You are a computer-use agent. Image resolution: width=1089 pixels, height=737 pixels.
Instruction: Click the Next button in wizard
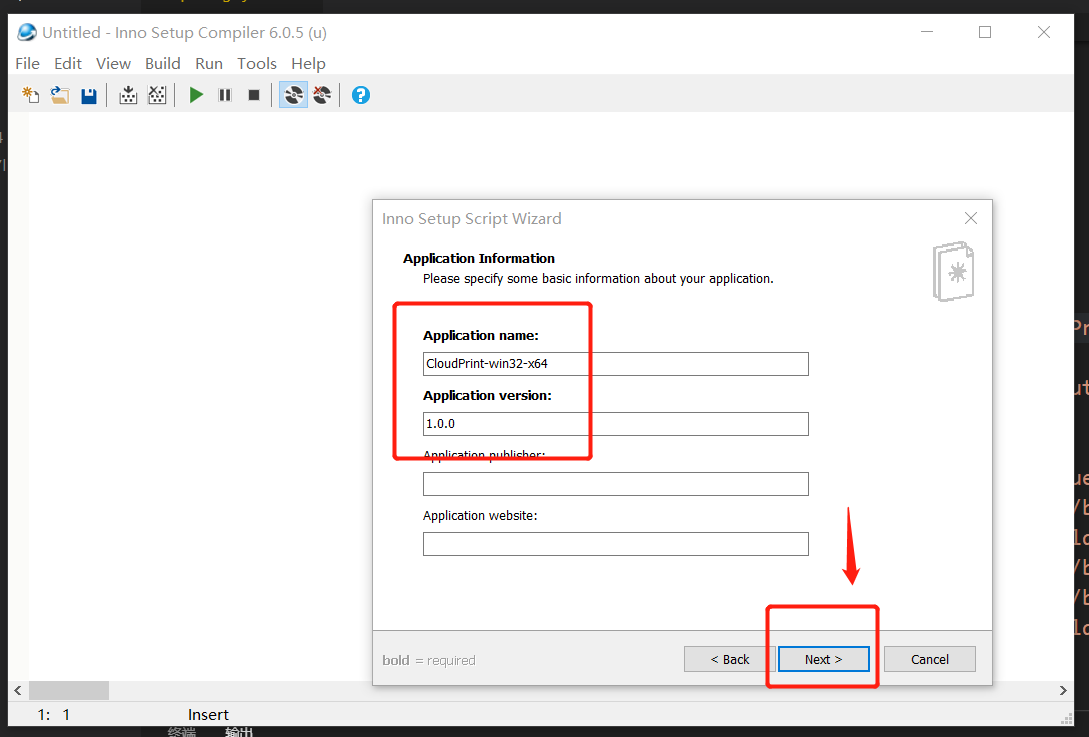click(824, 659)
